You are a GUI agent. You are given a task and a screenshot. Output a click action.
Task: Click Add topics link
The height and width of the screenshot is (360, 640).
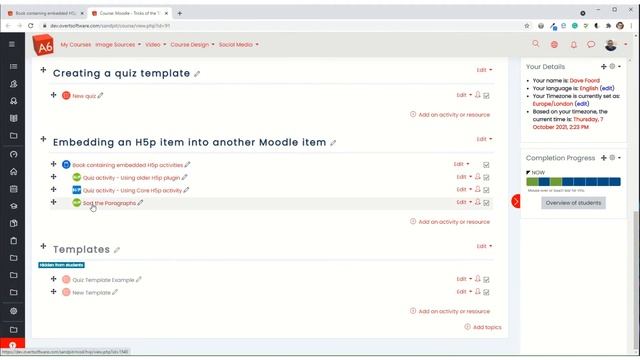(x=483, y=327)
